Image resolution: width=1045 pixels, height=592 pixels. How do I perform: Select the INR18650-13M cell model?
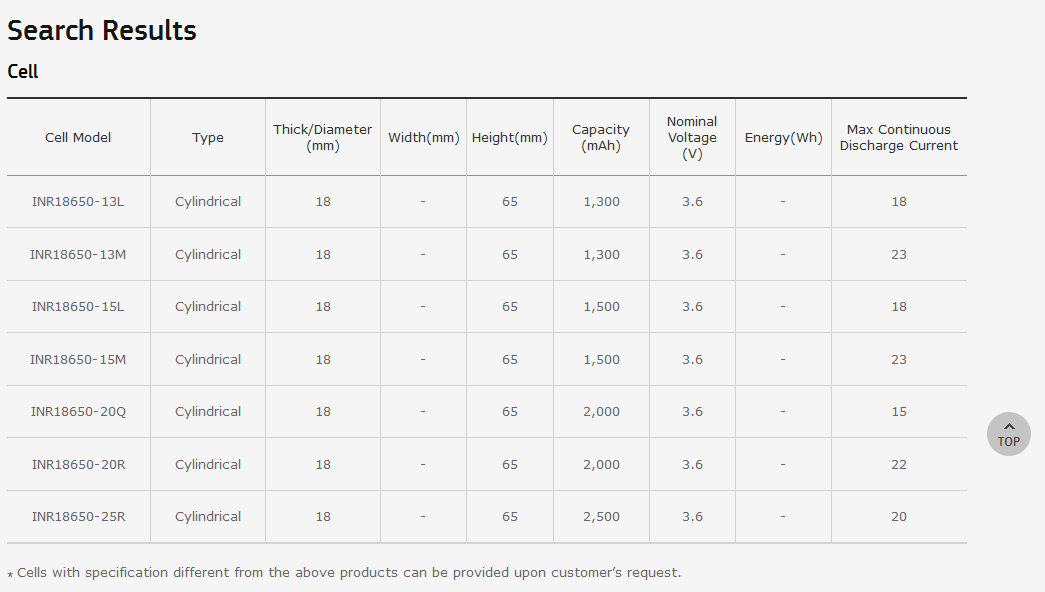pyautogui.click(x=78, y=254)
